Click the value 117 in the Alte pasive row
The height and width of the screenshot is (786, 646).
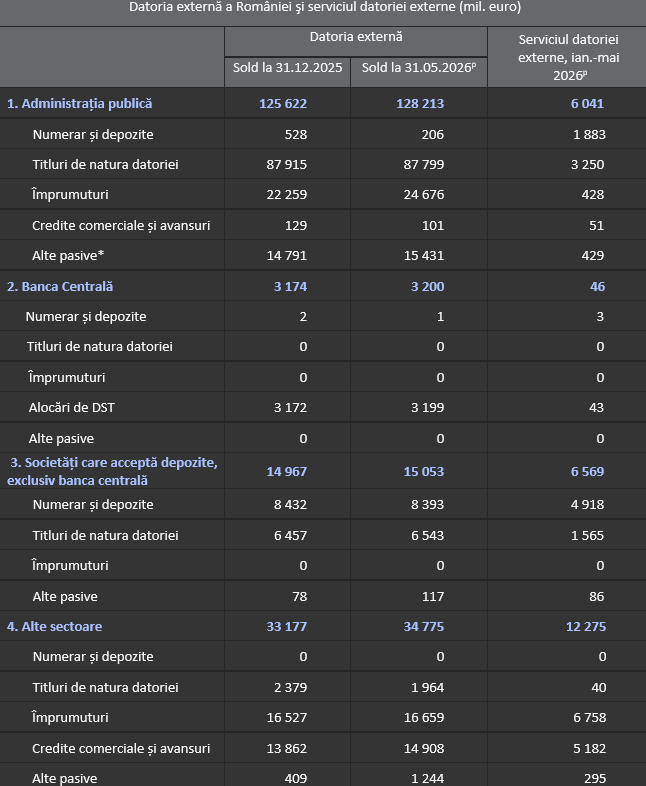click(433, 597)
